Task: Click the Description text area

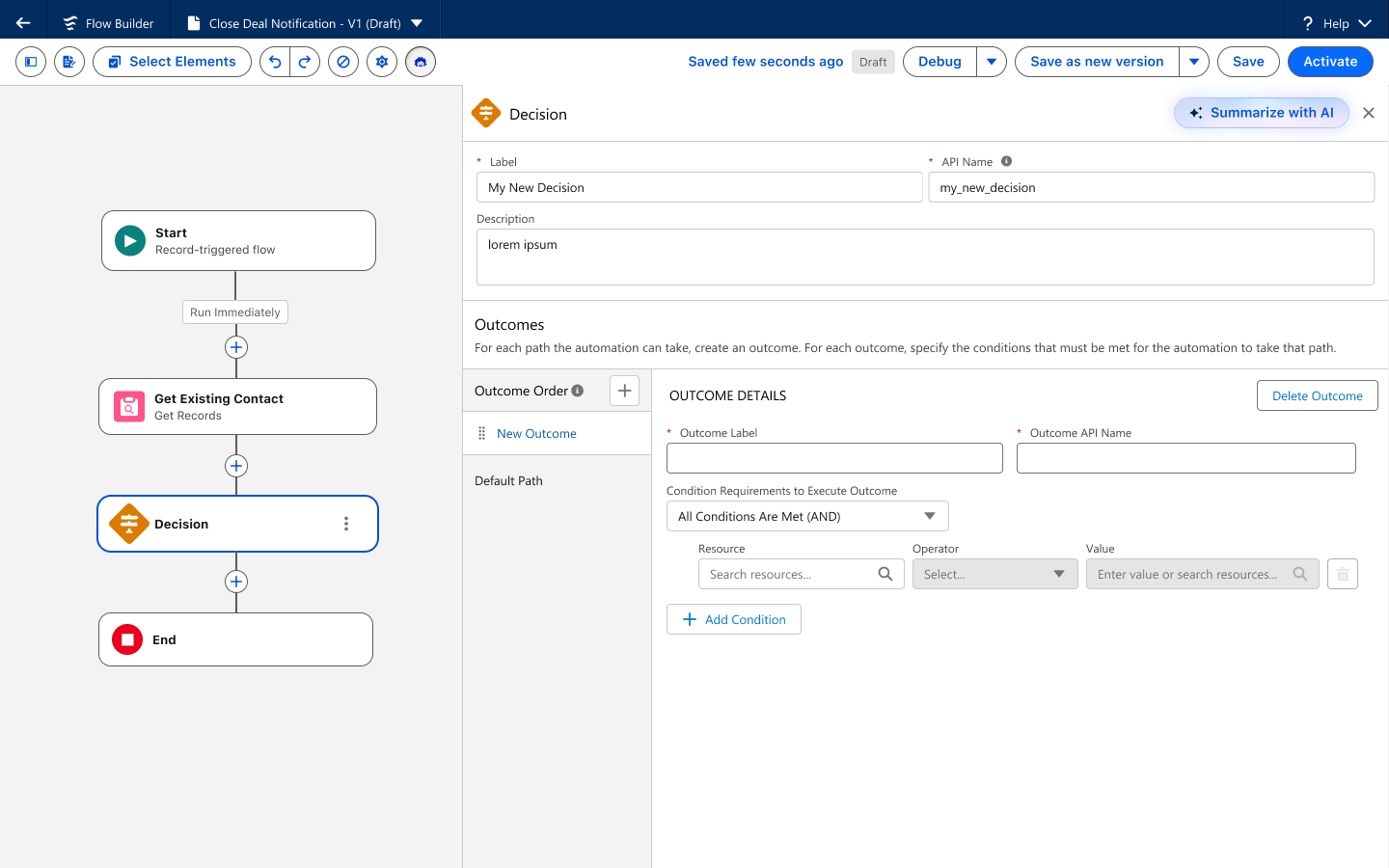Action: pos(925,257)
